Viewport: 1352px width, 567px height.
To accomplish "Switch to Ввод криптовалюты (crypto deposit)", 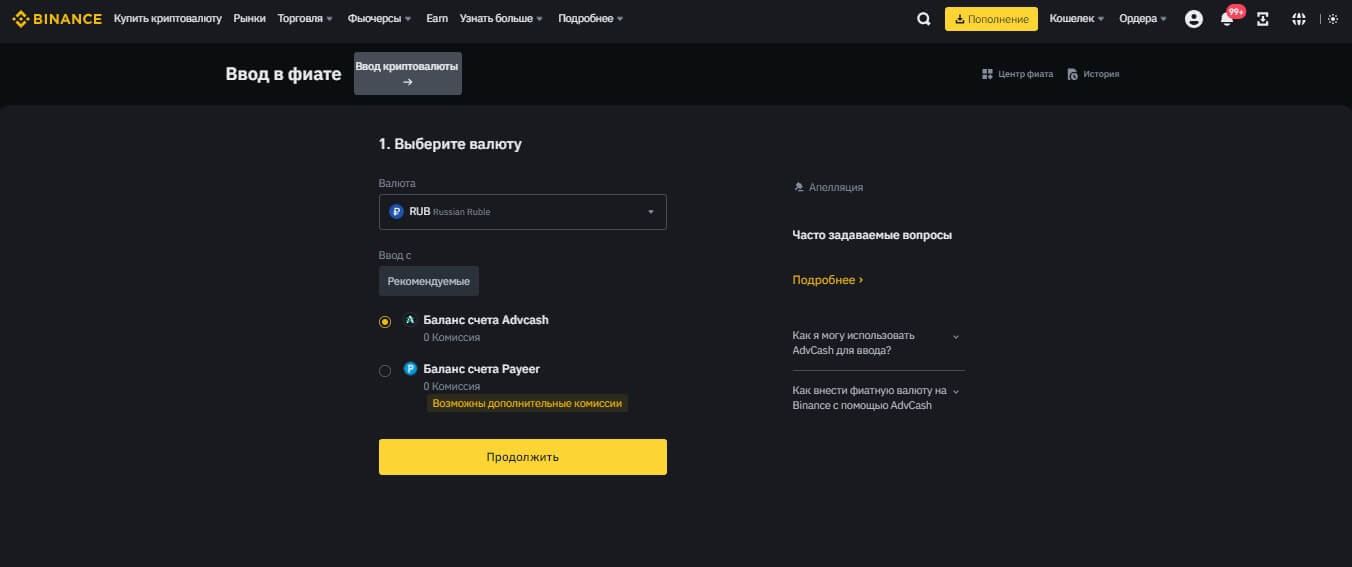I will pyautogui.click(x=407, y=74).
